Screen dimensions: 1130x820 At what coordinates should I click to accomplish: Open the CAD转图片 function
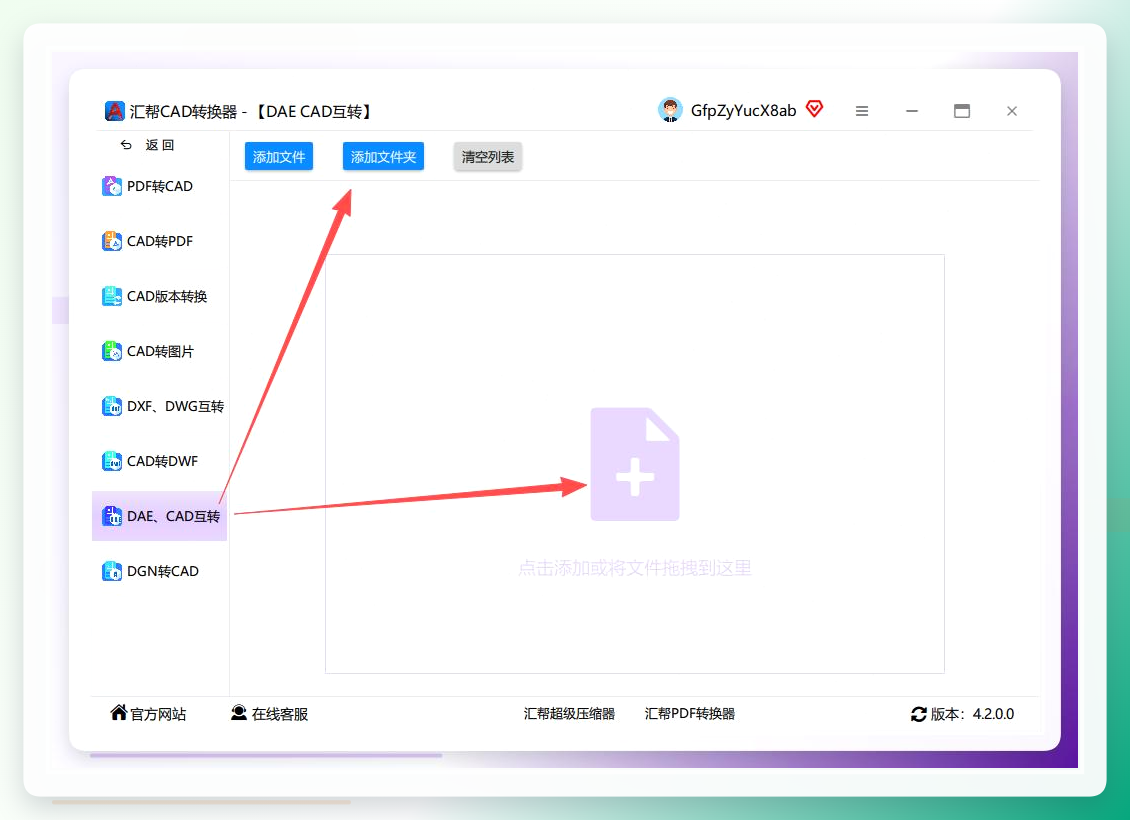160,351
